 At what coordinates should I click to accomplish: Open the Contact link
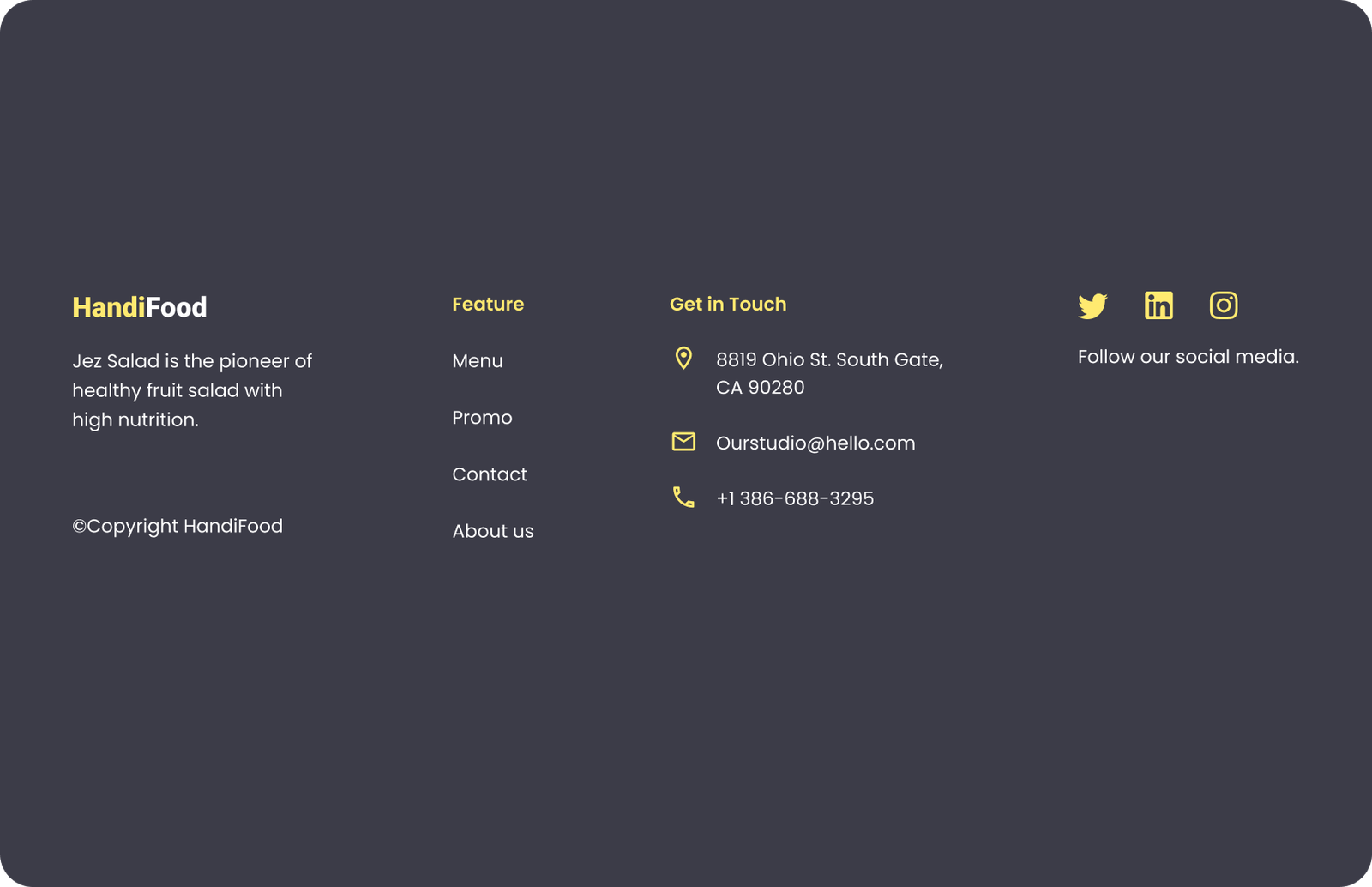[490, 474]
